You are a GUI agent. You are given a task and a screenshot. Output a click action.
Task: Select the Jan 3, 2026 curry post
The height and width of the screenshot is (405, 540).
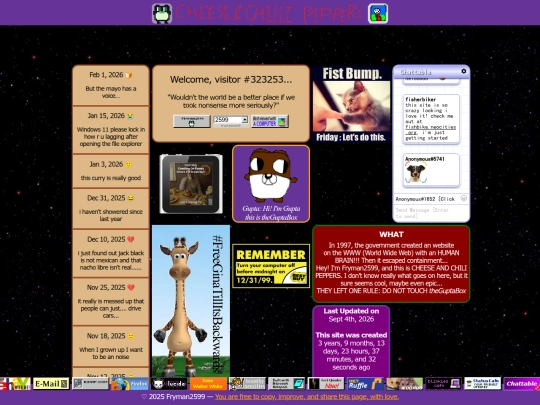(111, 171)
